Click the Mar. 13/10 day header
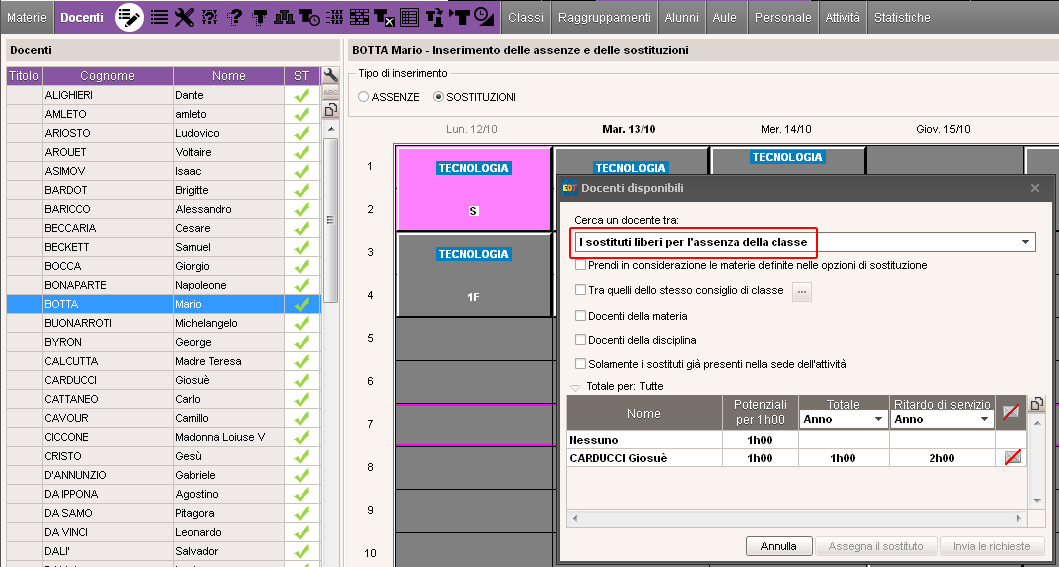This screenshot has height=567, width=1059. tap(629, 129)
